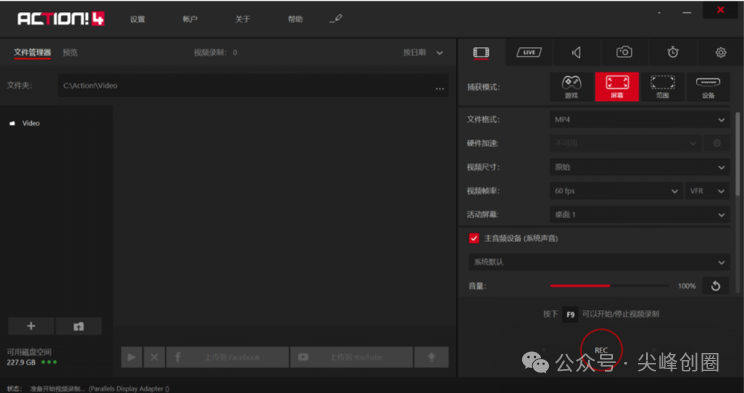The height and width of the screenshot is (393, 744).
Task: Open the screenshot camera tab
Action: coord(624,52)
